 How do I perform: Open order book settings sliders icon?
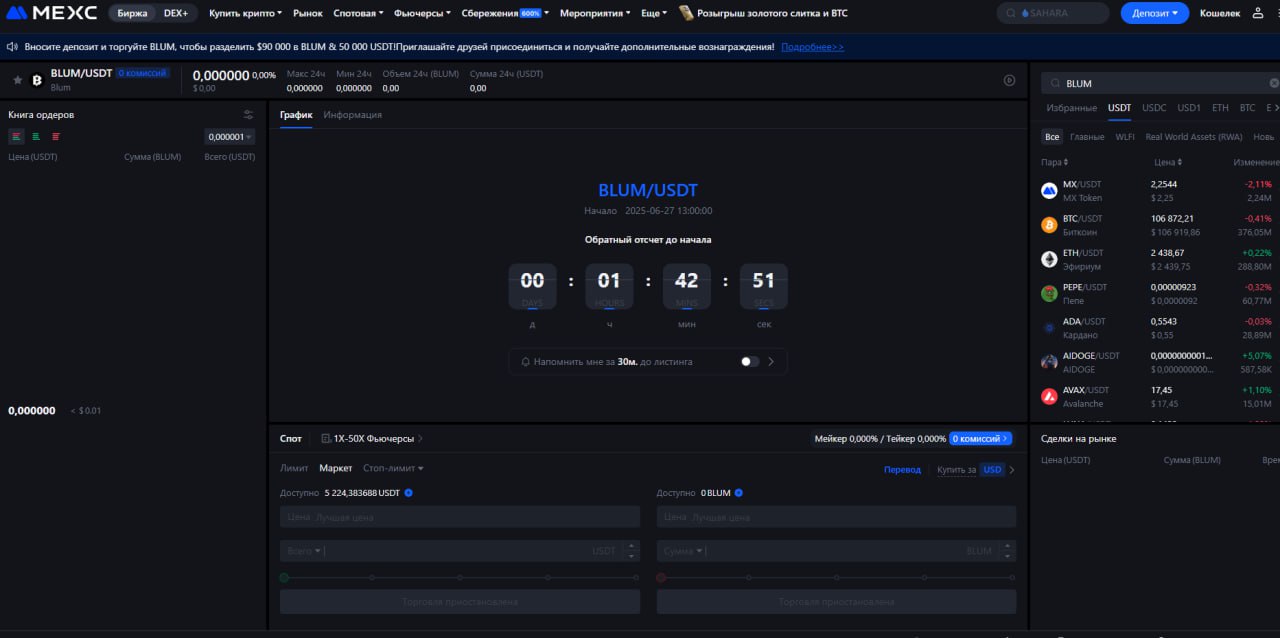(x=248, y=115)
